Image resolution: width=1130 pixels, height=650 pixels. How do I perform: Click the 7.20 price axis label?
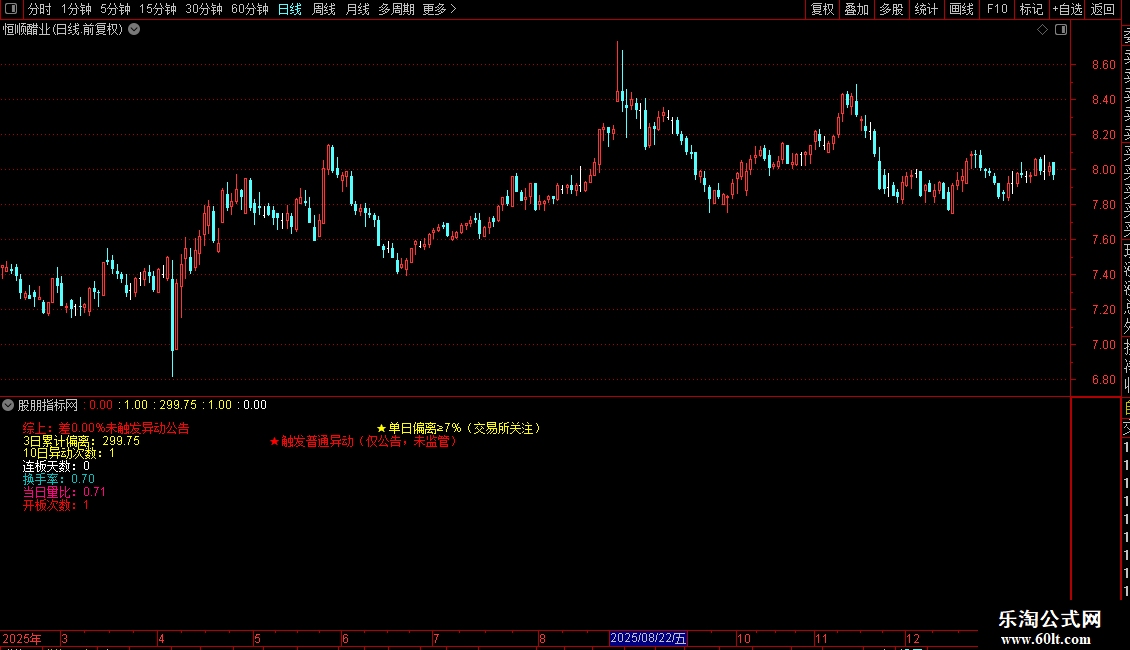tap(1103, 310)
